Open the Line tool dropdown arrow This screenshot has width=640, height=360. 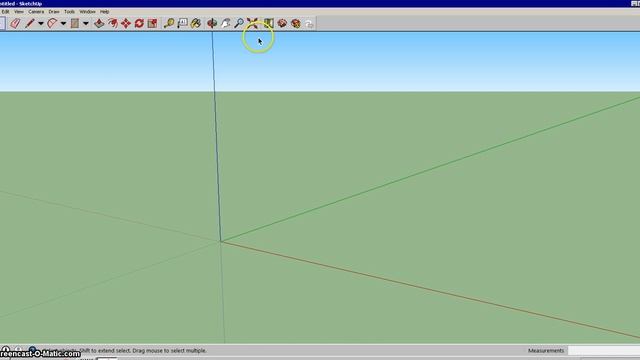click(41, 24)
